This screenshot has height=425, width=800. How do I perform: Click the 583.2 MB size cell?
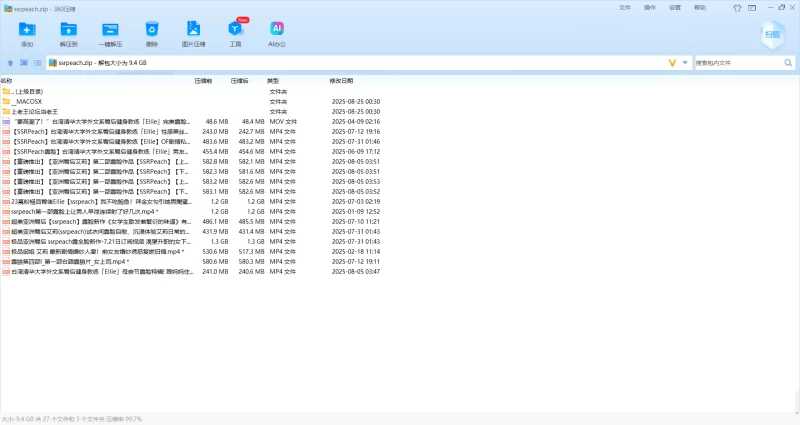click(x=215, y=182)
